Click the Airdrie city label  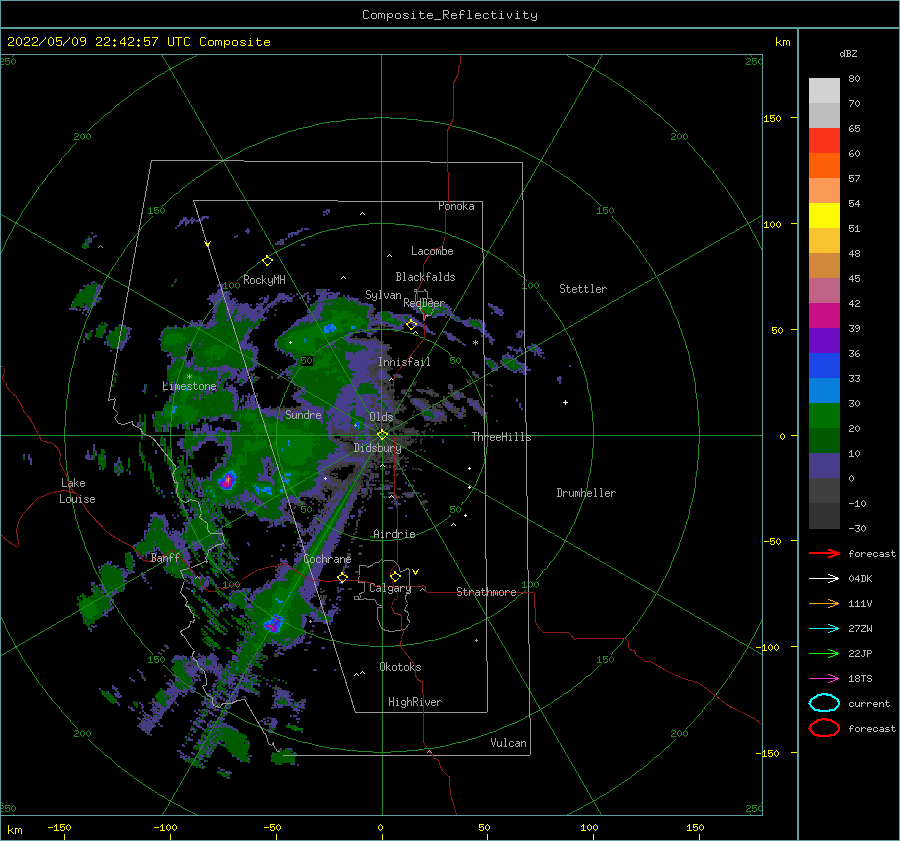pyautogui.click(x=394, y=534)
